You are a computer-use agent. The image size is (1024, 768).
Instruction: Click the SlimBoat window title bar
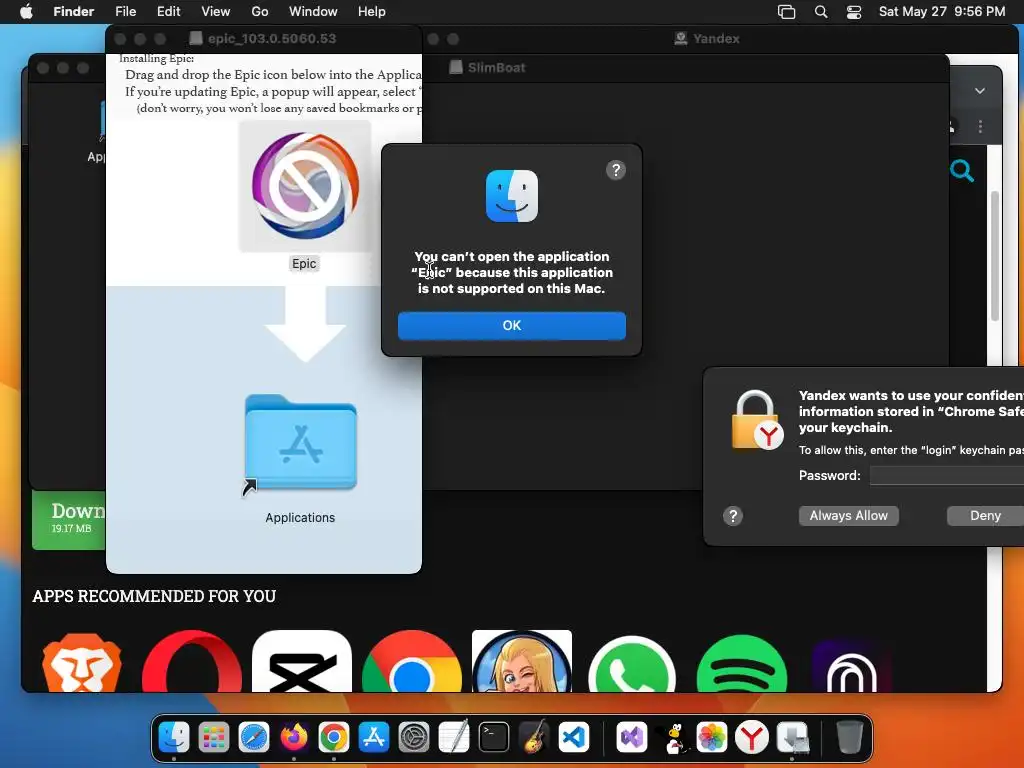496,67
